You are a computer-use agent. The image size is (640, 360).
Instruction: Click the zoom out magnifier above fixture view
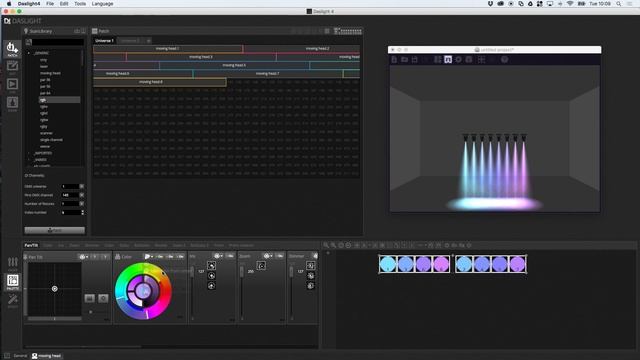[333, 245]
